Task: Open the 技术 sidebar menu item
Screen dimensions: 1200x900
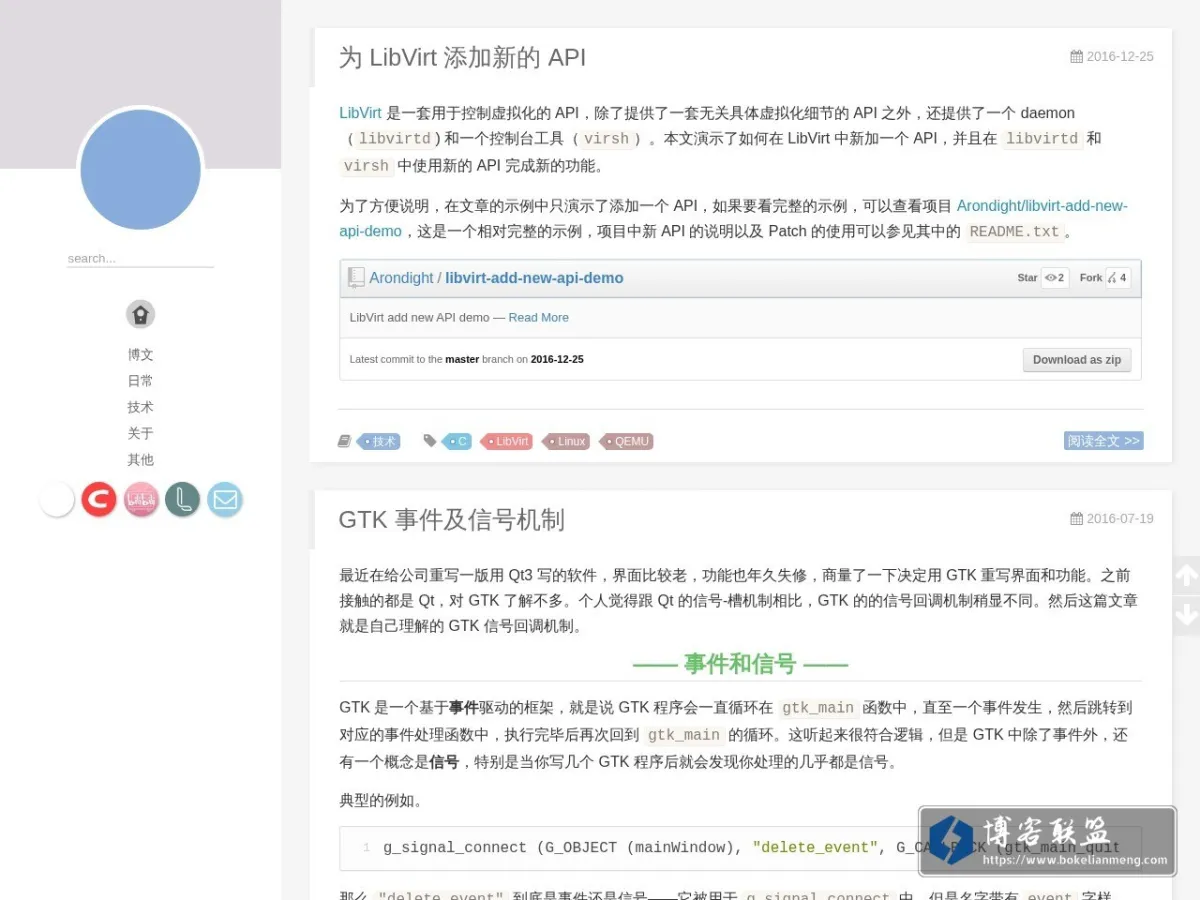Action: (140, 407)
